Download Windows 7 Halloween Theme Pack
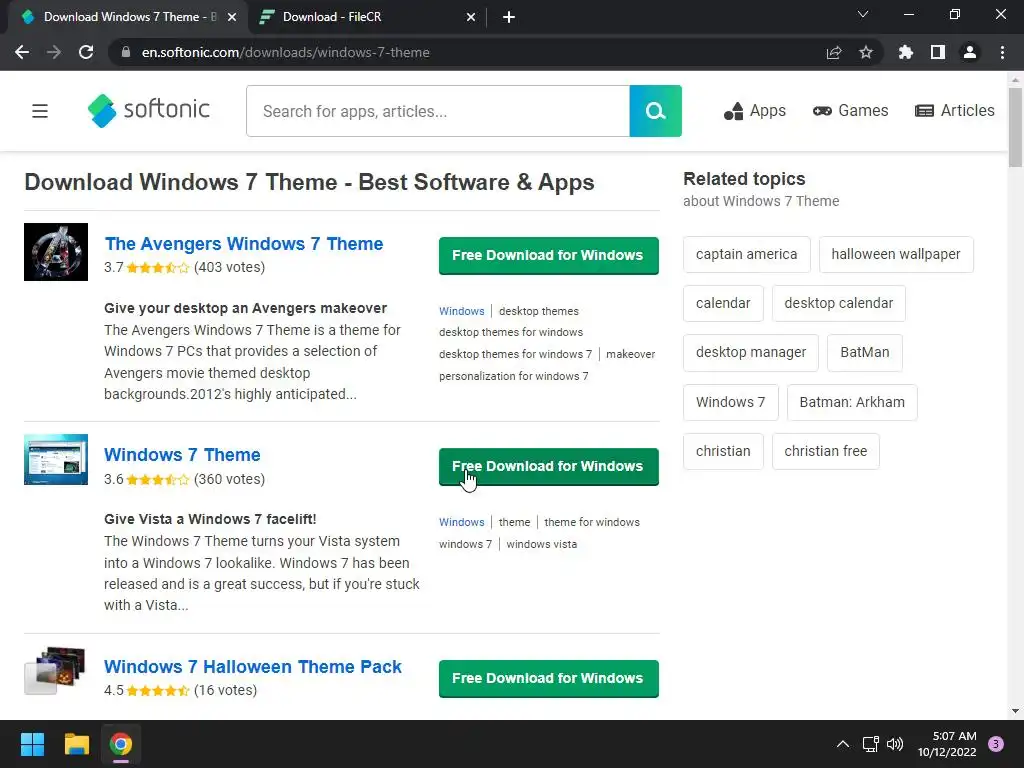The width and height of the screenshot is (1024, 768). click(549, 679)
